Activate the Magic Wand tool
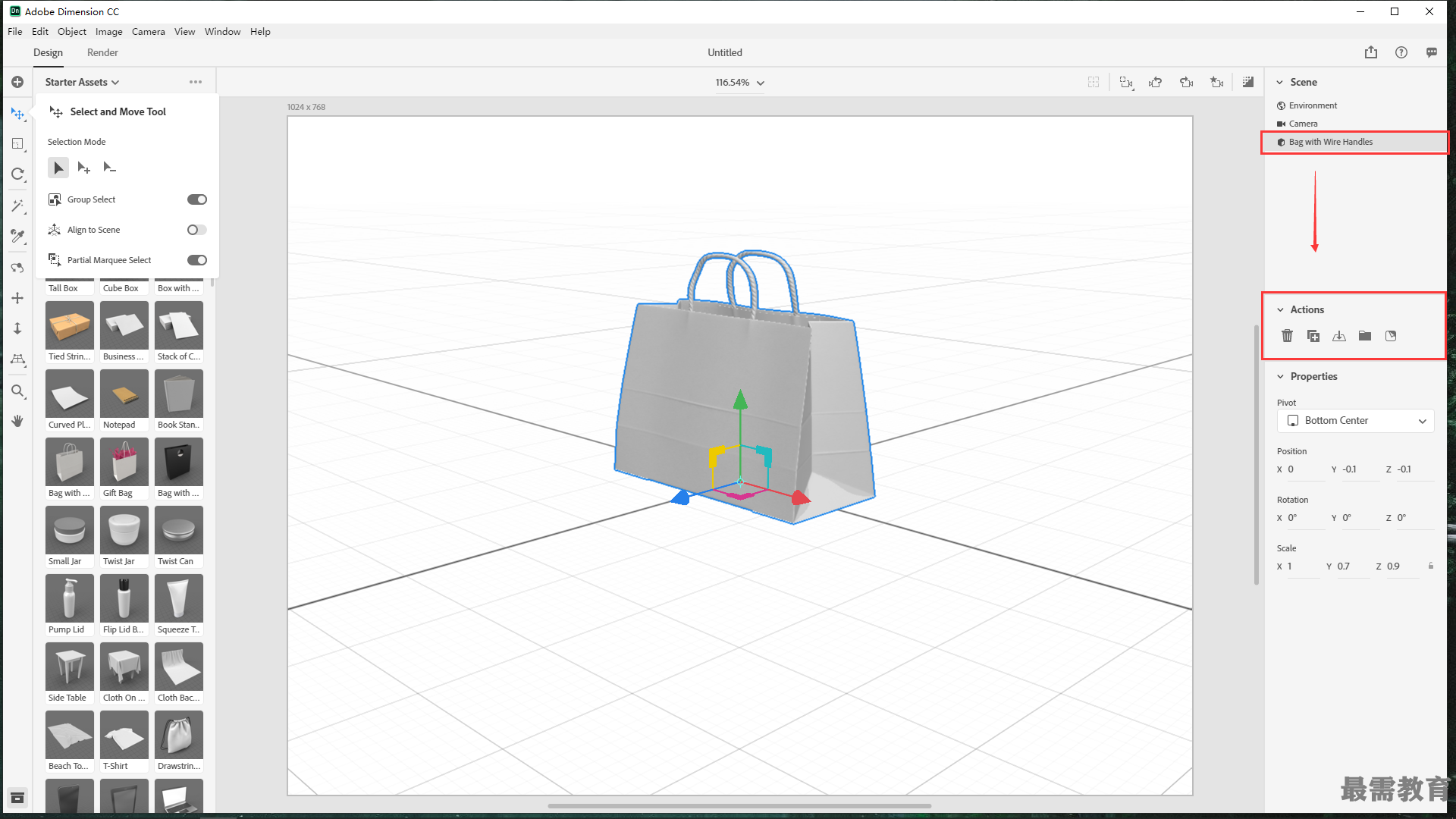The height and width of the screenshot is (819, 1456). tap(17, 206)
